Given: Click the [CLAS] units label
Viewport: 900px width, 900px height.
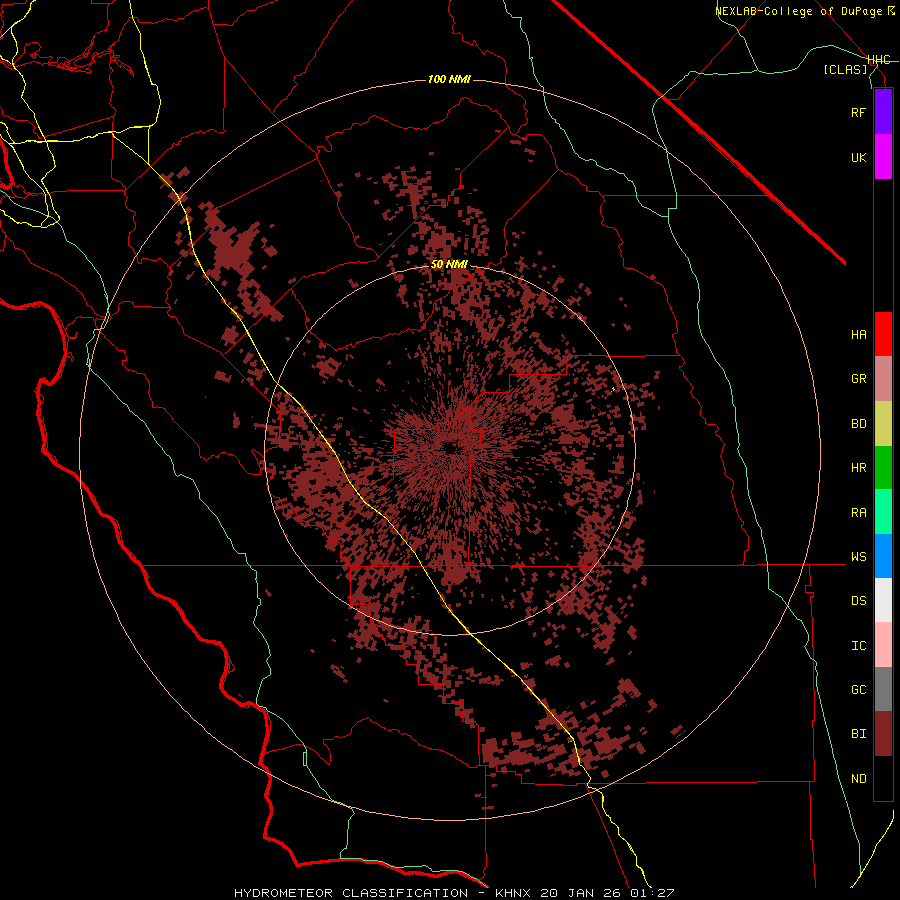Looking at the screenshot, I should point(845,69).
